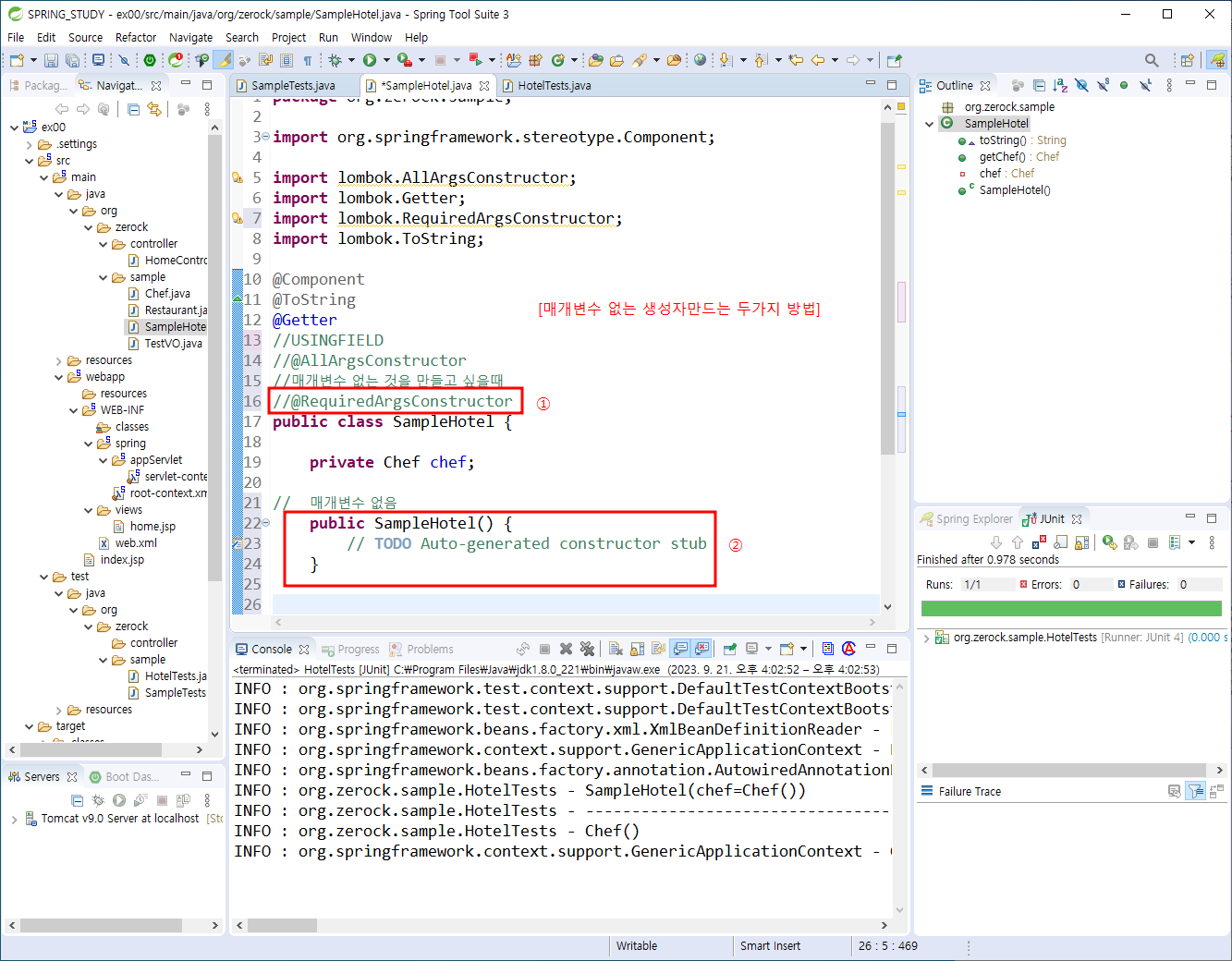Screen dimensions: 1232x961
Task: Toggle Show Failures Only in JUnit
Action: (x=1039, y=542)
